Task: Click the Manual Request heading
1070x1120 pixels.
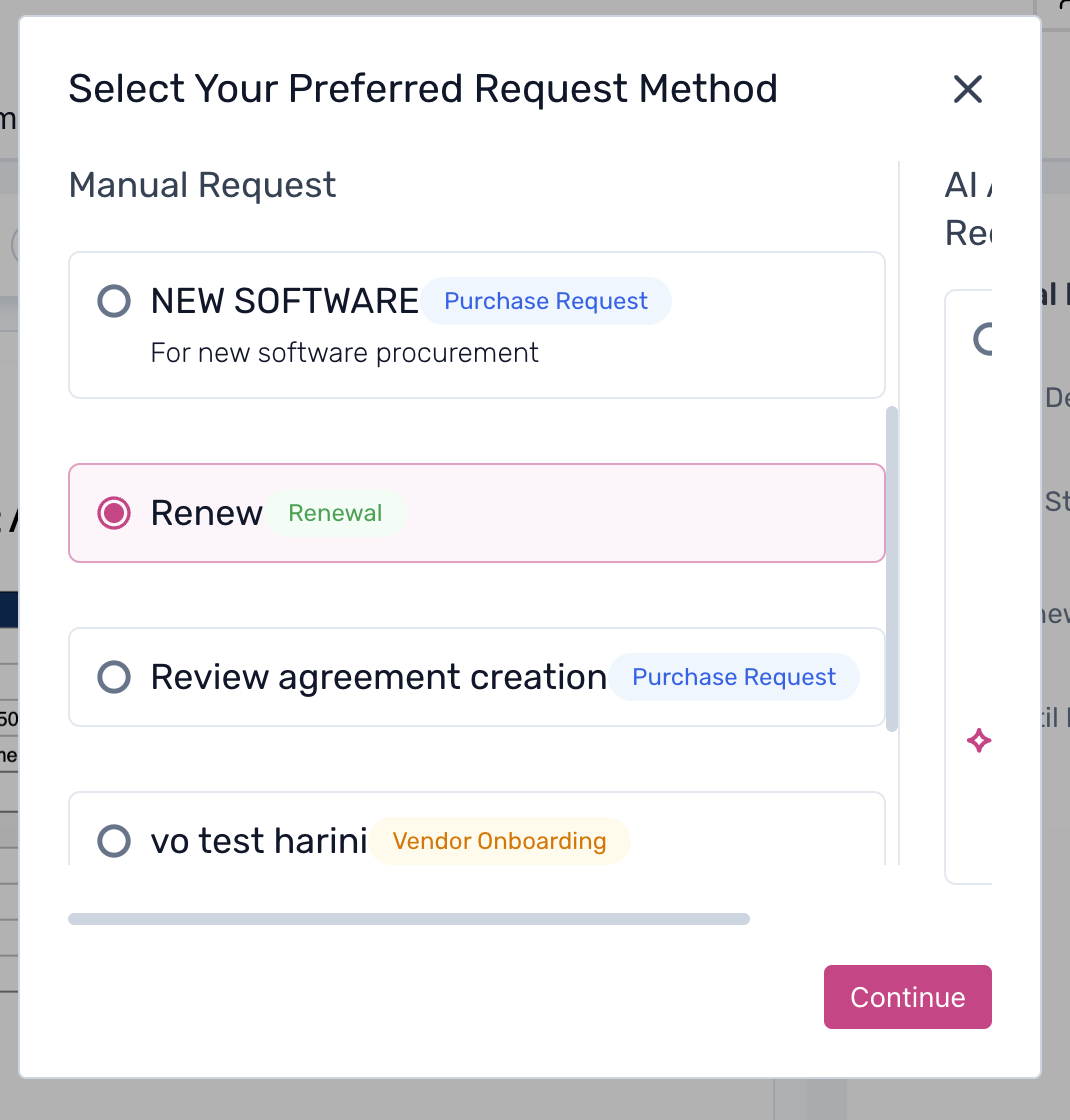Action: pyautogui.click(x=202, y=185)
